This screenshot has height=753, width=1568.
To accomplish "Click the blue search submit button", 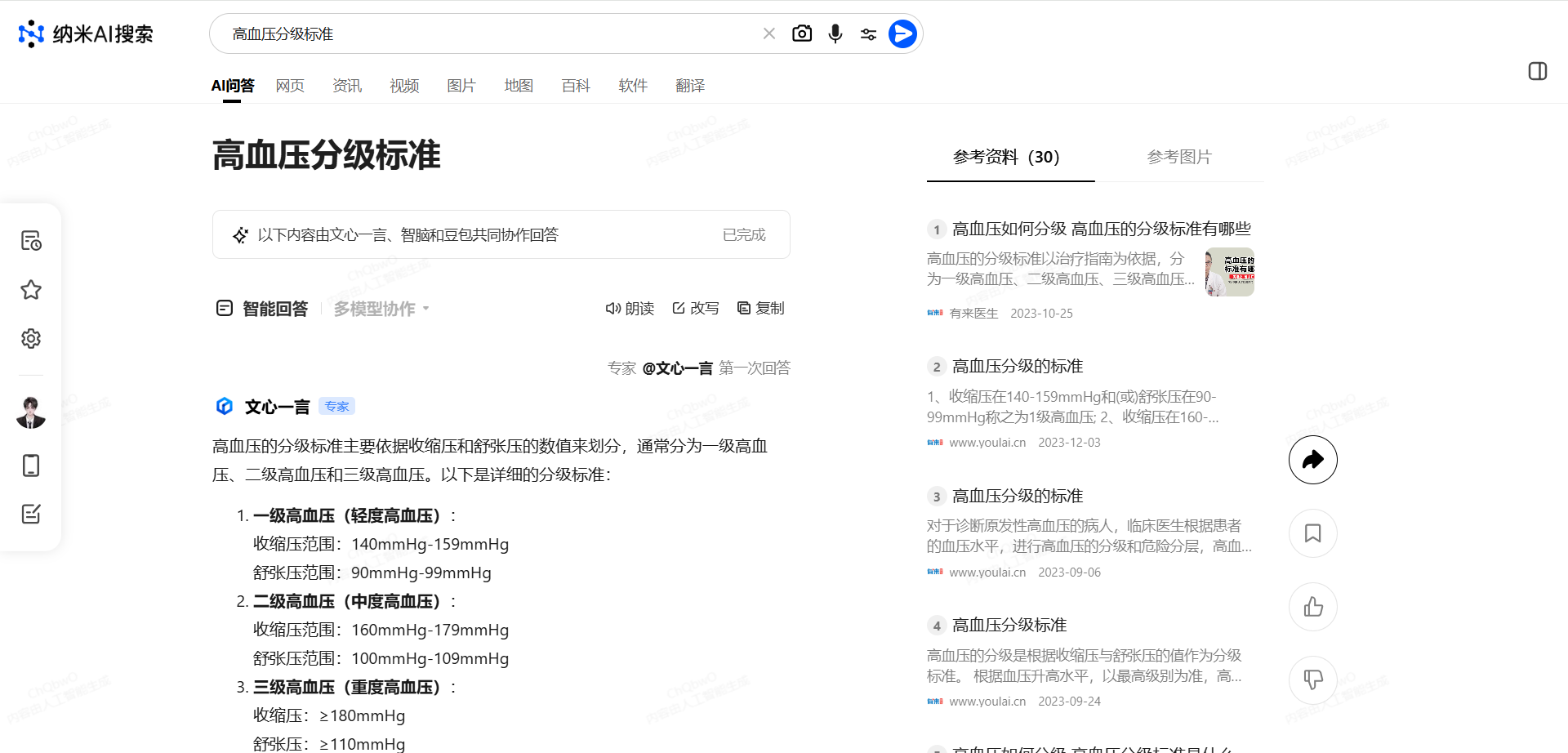I will [902, 33].
